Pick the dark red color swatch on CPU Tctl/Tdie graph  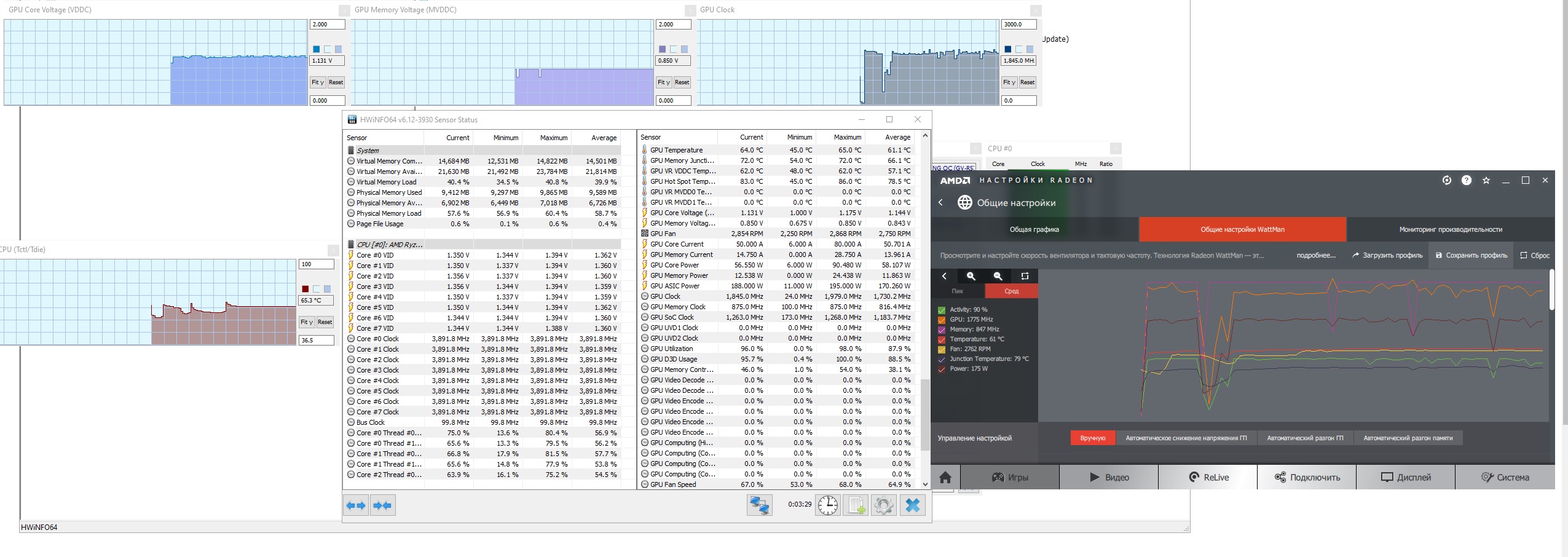[x=305, y=289]
